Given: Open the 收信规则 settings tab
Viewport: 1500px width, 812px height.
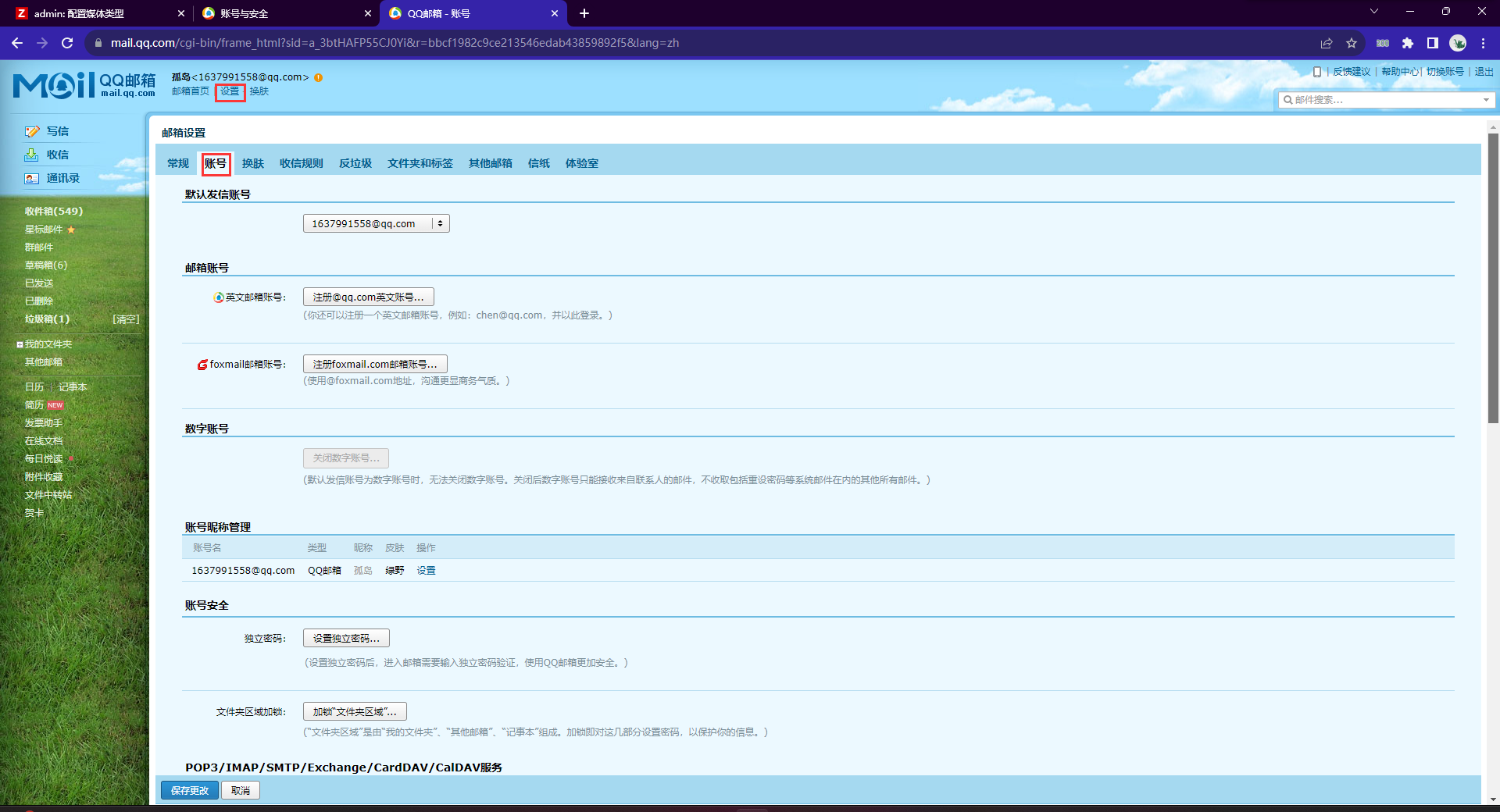Looking at the screenshot, I should (x=302, y=163).
